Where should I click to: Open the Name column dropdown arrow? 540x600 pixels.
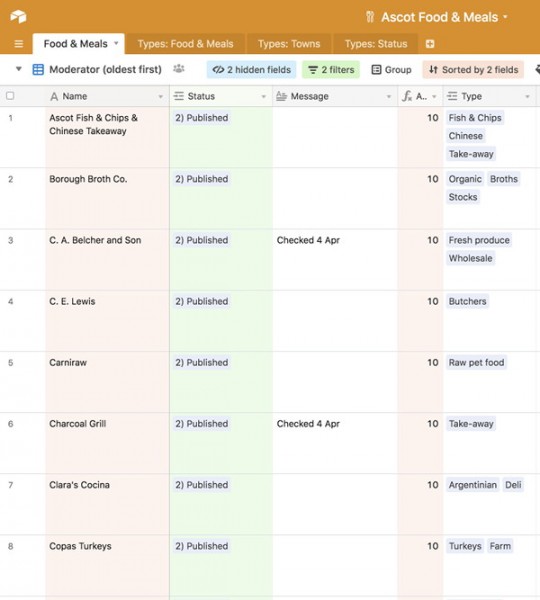[x=161, y=96]
